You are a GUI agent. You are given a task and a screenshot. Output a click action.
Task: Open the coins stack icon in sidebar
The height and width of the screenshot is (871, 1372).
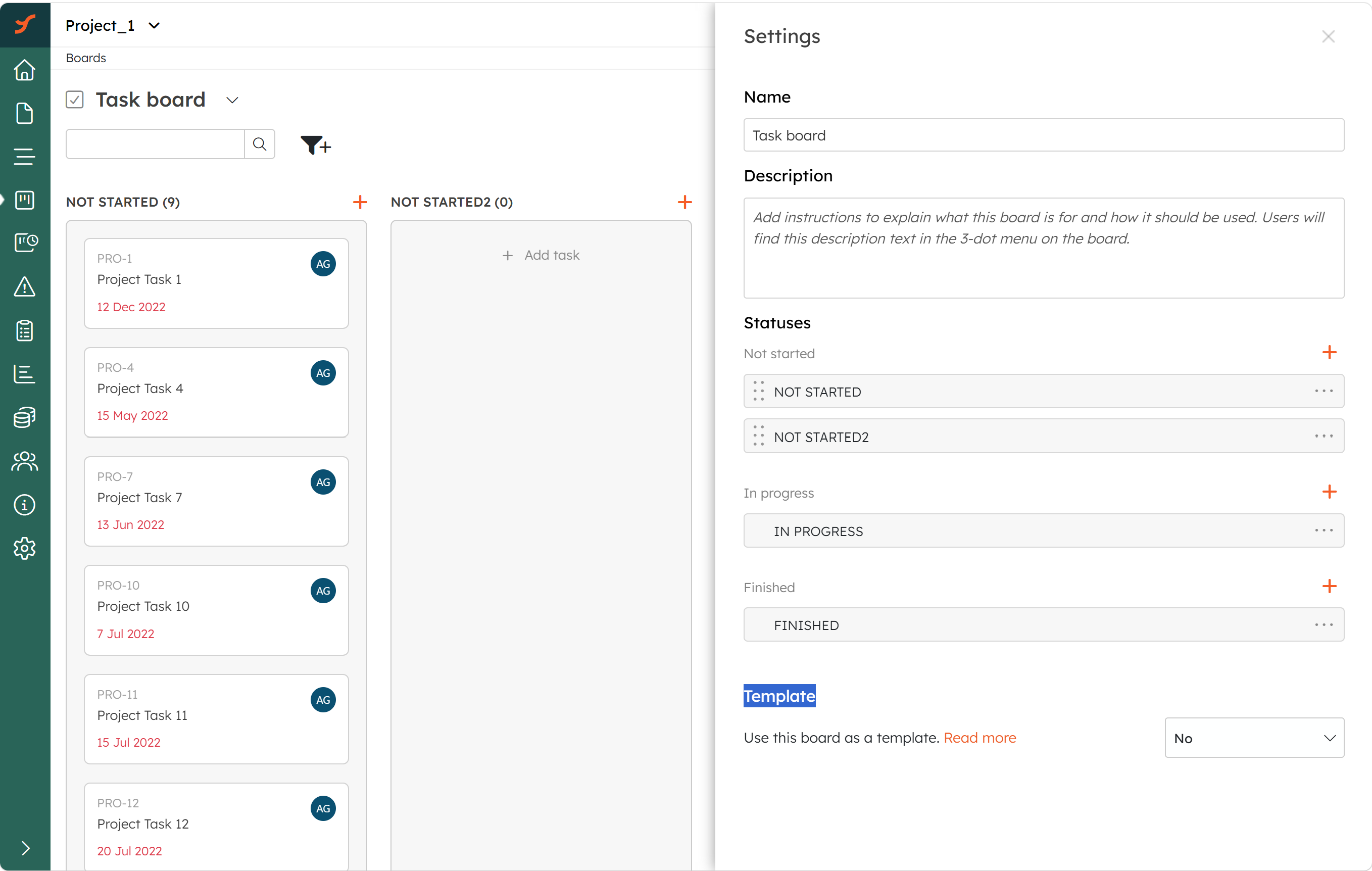(x=24, y=417)
